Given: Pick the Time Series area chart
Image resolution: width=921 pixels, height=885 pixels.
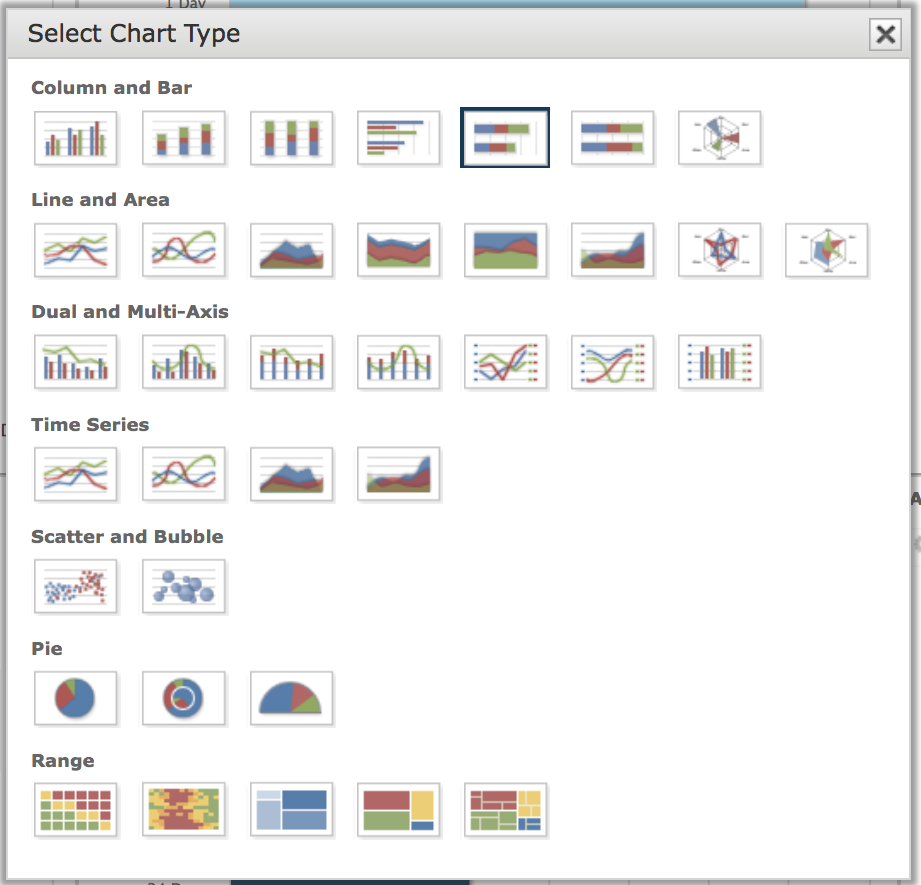Looking at the screenshot, I should pos(291,475).
